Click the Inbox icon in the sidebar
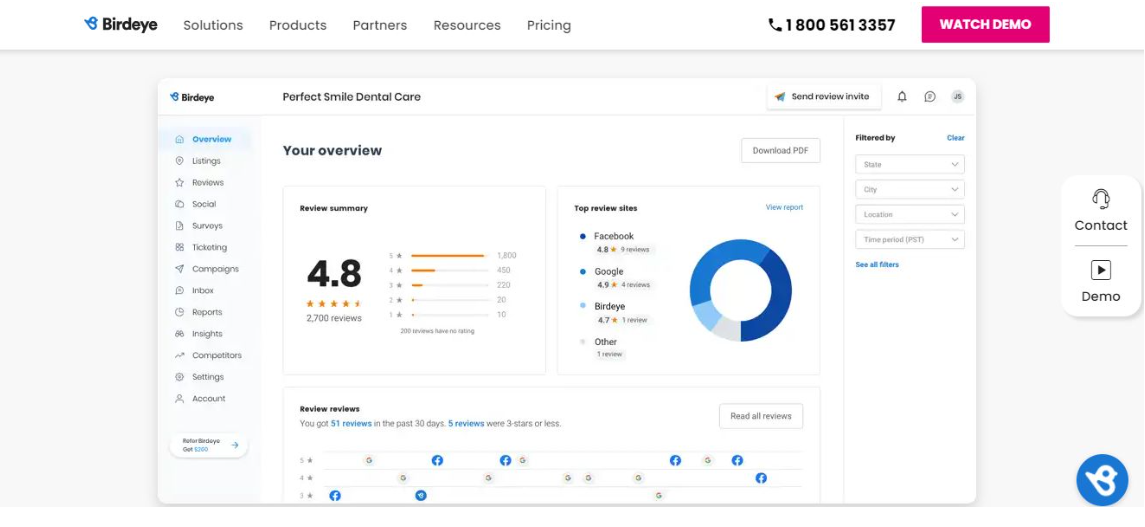The height and width of the screenshot is (527, 1145). 180,291
